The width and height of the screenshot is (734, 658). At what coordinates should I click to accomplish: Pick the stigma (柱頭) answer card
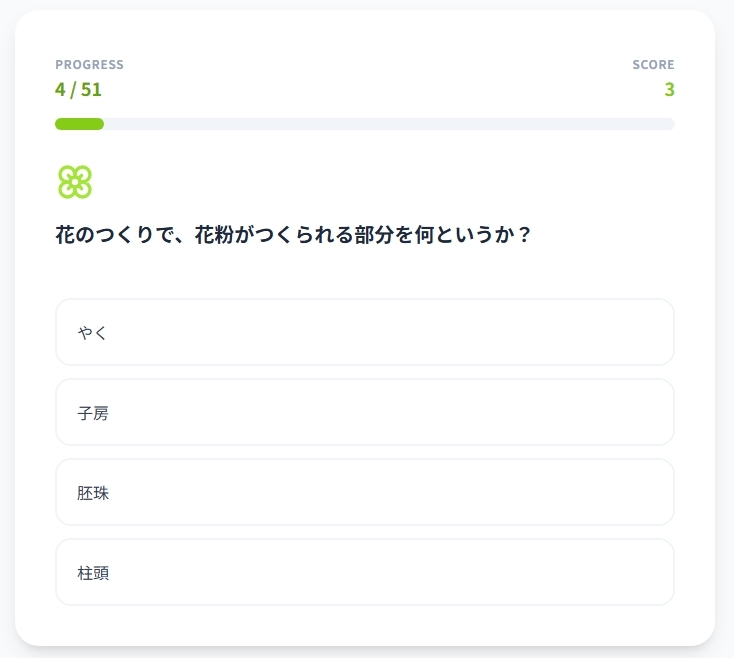pyautogui.click(x=365, y=572)
